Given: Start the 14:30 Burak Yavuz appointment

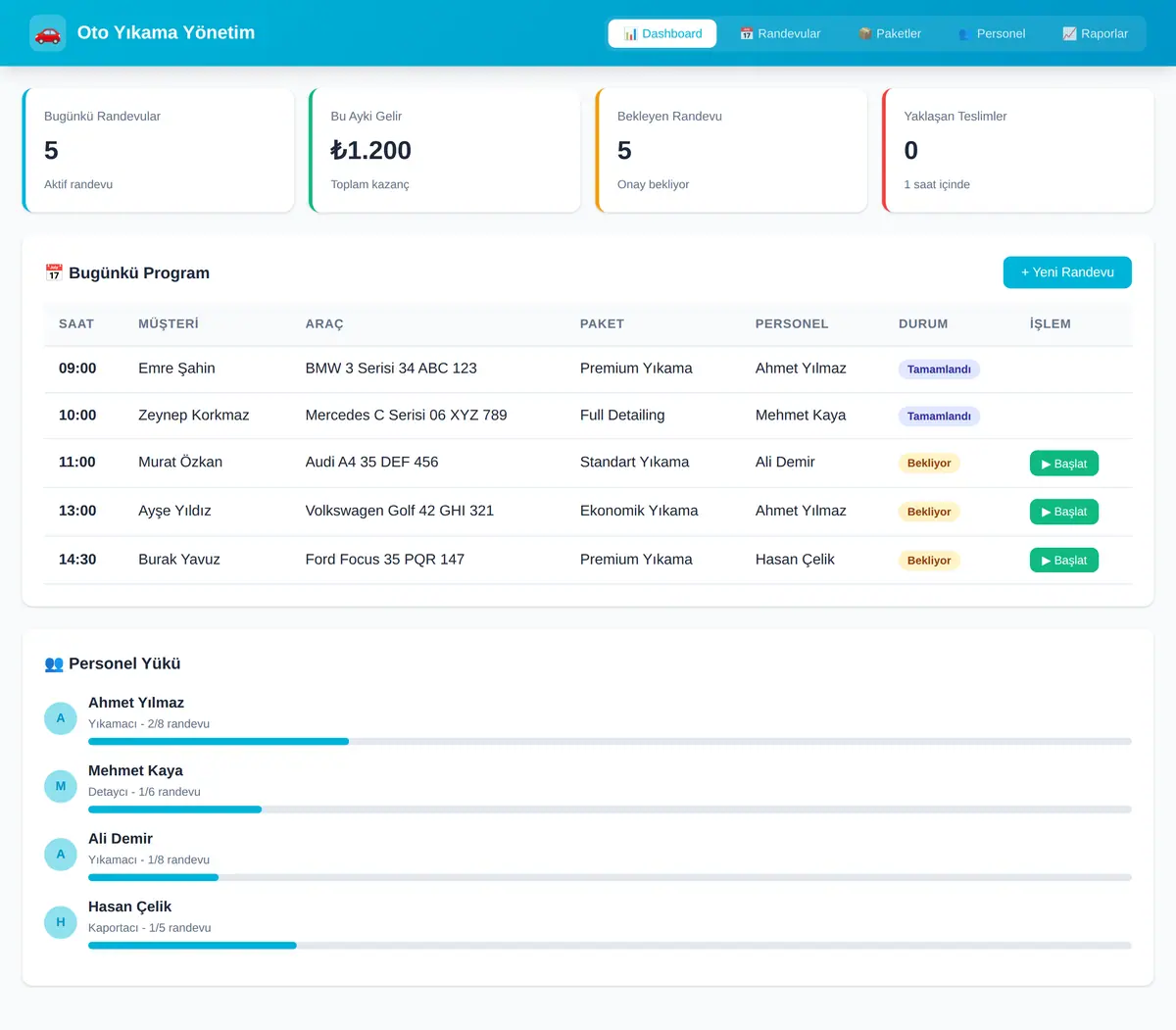Looking at the screenshot, I should pyautogui.click(x=1064, y=561).
